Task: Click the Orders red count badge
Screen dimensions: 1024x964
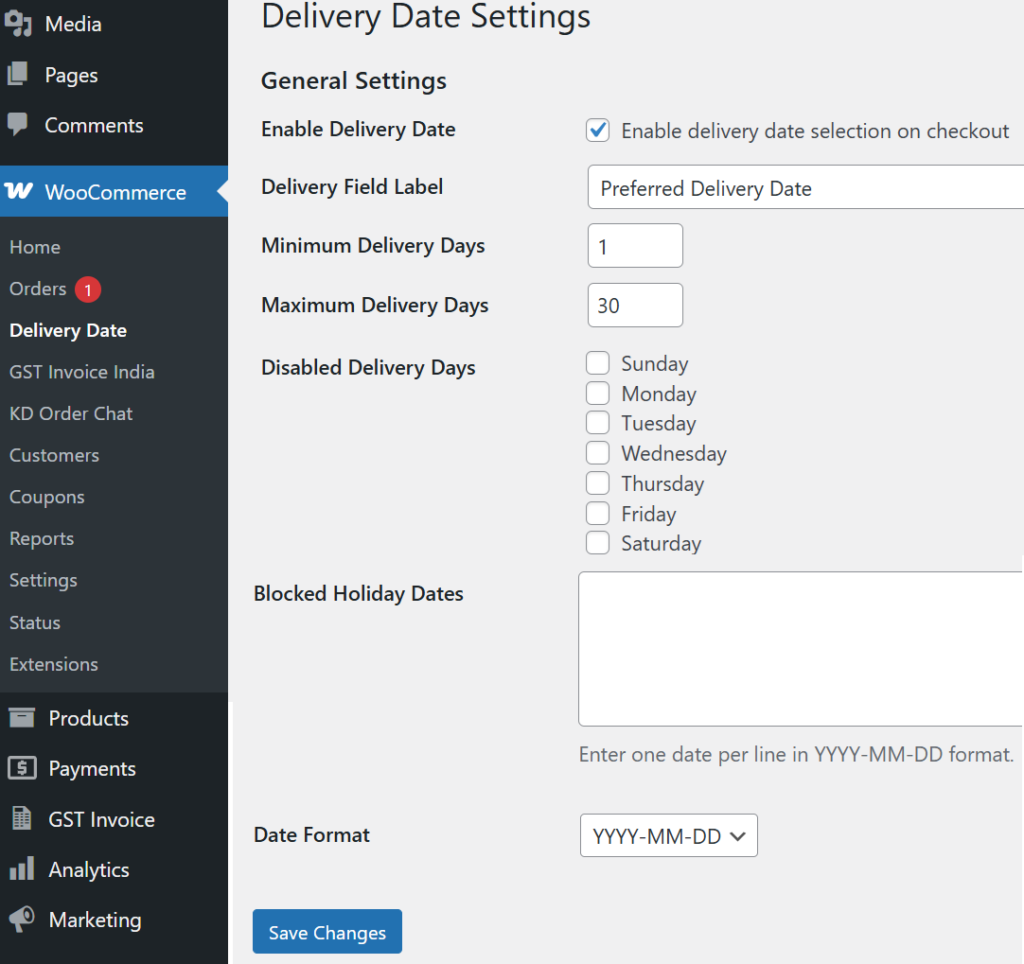Action: (x=88, y=289)
